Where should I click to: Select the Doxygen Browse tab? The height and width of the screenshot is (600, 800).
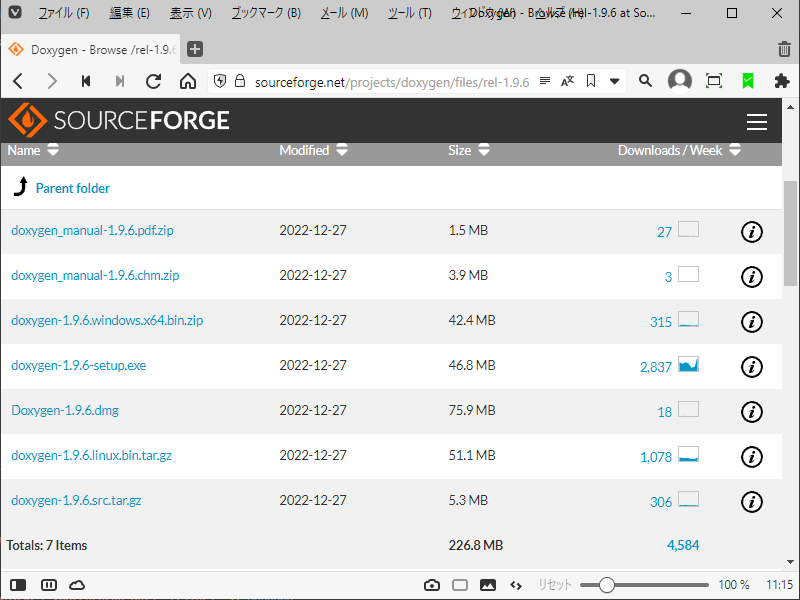click(92, 49)
